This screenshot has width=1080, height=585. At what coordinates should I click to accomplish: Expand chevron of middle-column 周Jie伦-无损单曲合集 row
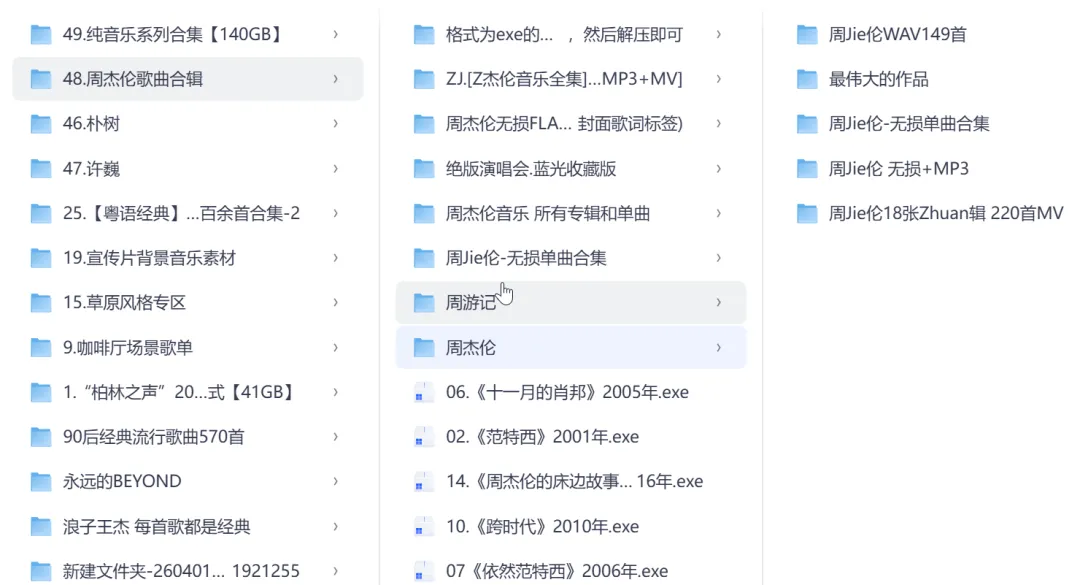tap(718, 258)
